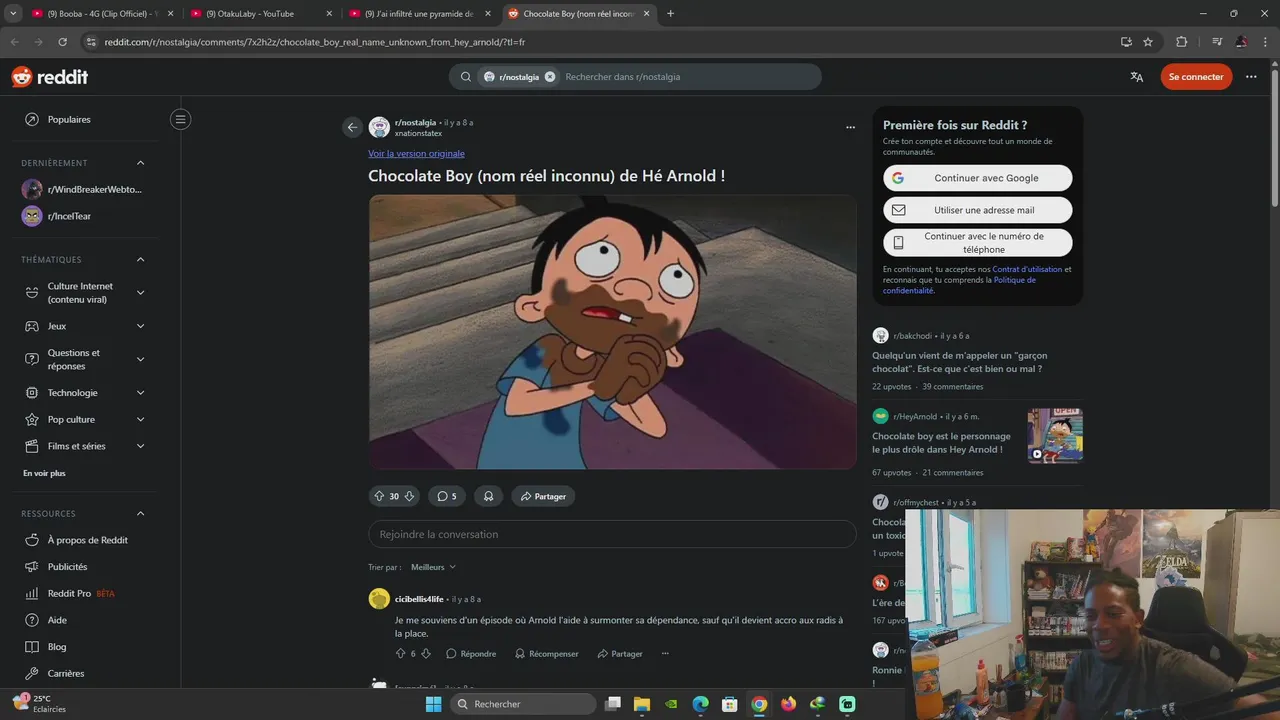
Task: Open more options on cicibellis4life's comment
Action: [x=665, y=654]
